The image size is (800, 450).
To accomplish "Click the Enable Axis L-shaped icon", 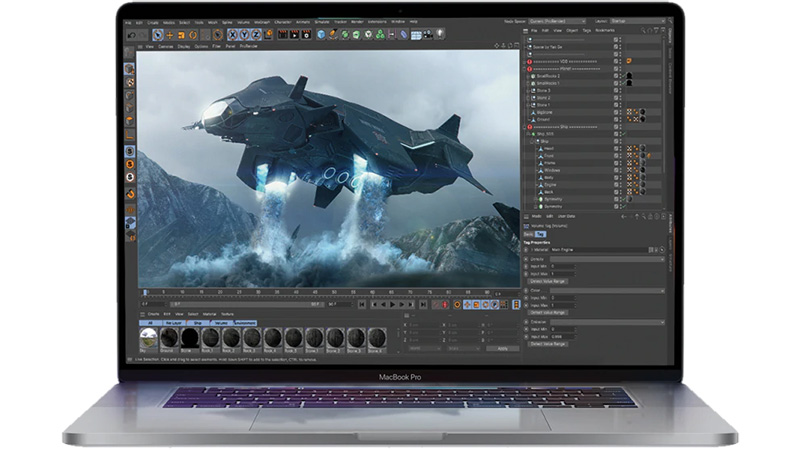I will 130,135.
